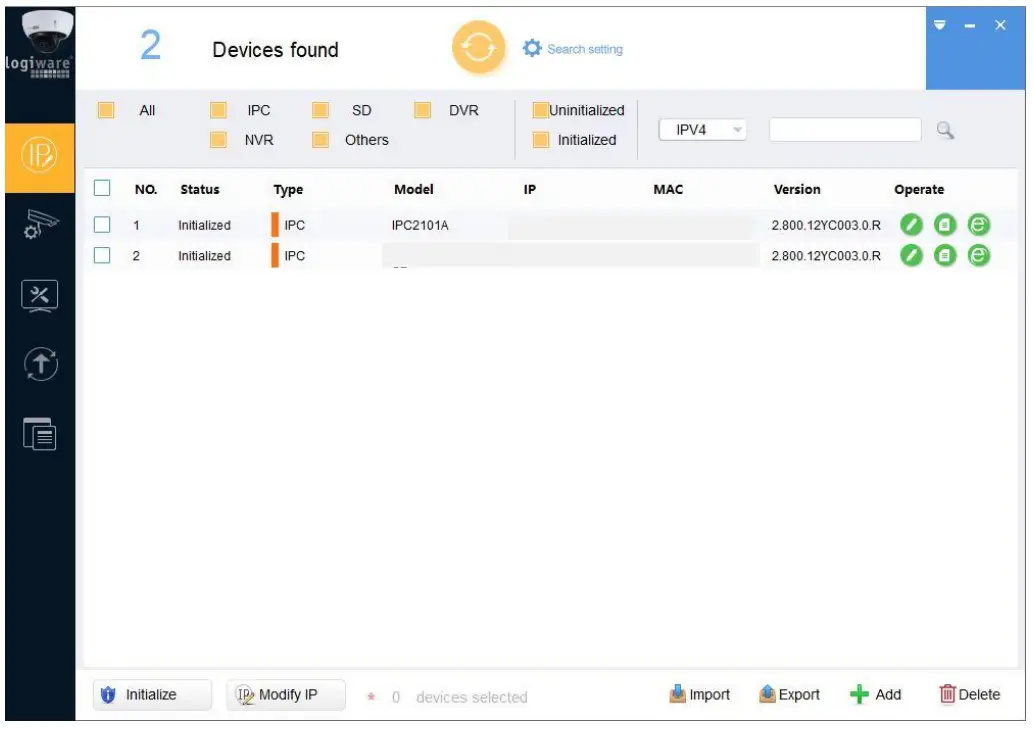This screenshot has height=729, width=1033.
Task: Open the IPV4 dropdown
Action: click(703, 130)
